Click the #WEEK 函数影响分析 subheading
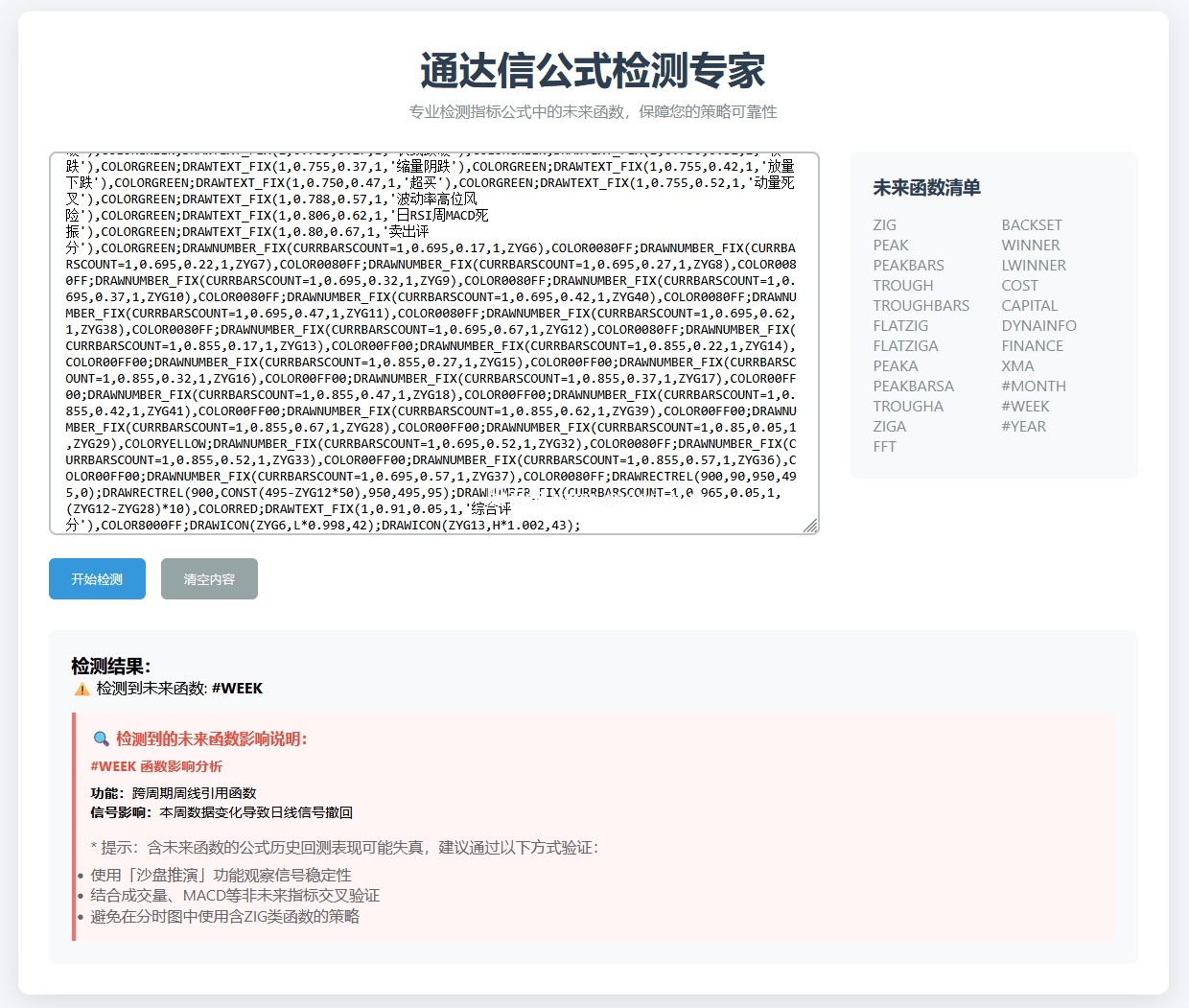The width and height of the screenshot is (1189, 1008). coord(156,766)
